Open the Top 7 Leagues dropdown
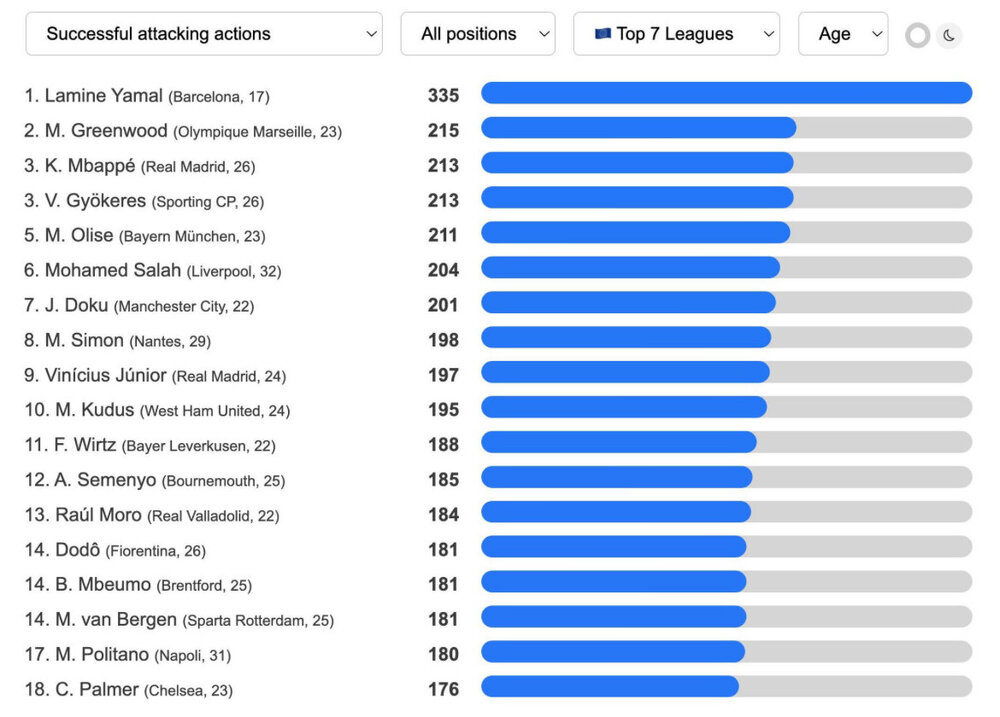 pyautogui.click(x=676, y=34)
